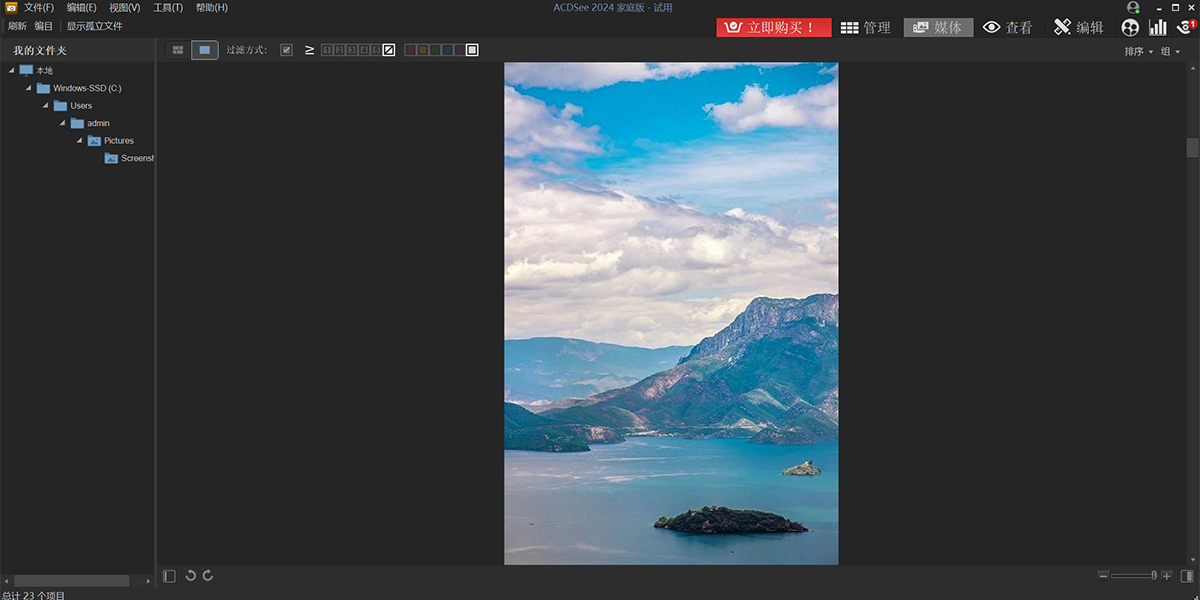
Task: Rotate the image right
Action: (x=208, y=576)
